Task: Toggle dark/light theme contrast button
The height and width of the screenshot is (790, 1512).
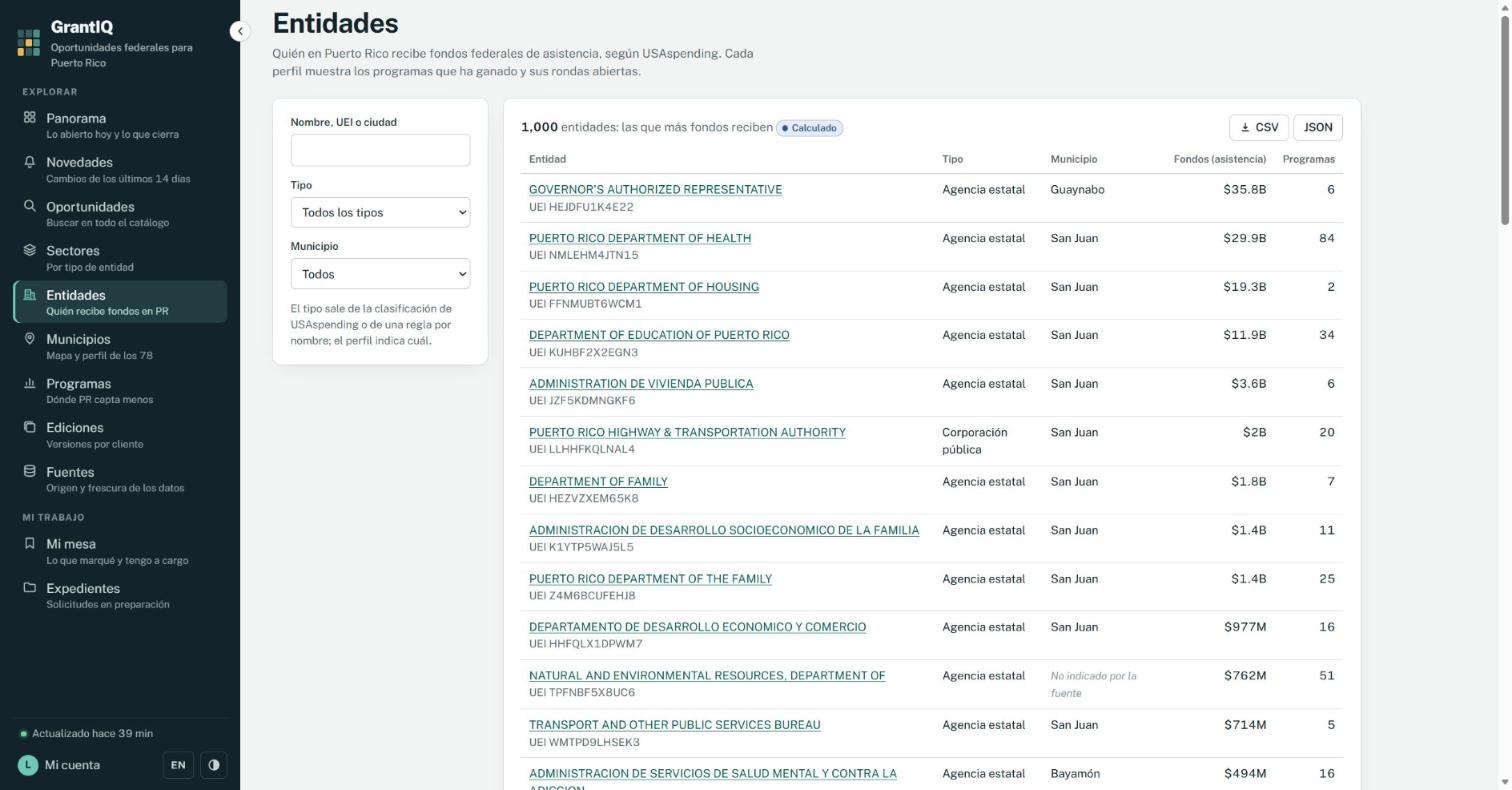Action: click(213, 765)
